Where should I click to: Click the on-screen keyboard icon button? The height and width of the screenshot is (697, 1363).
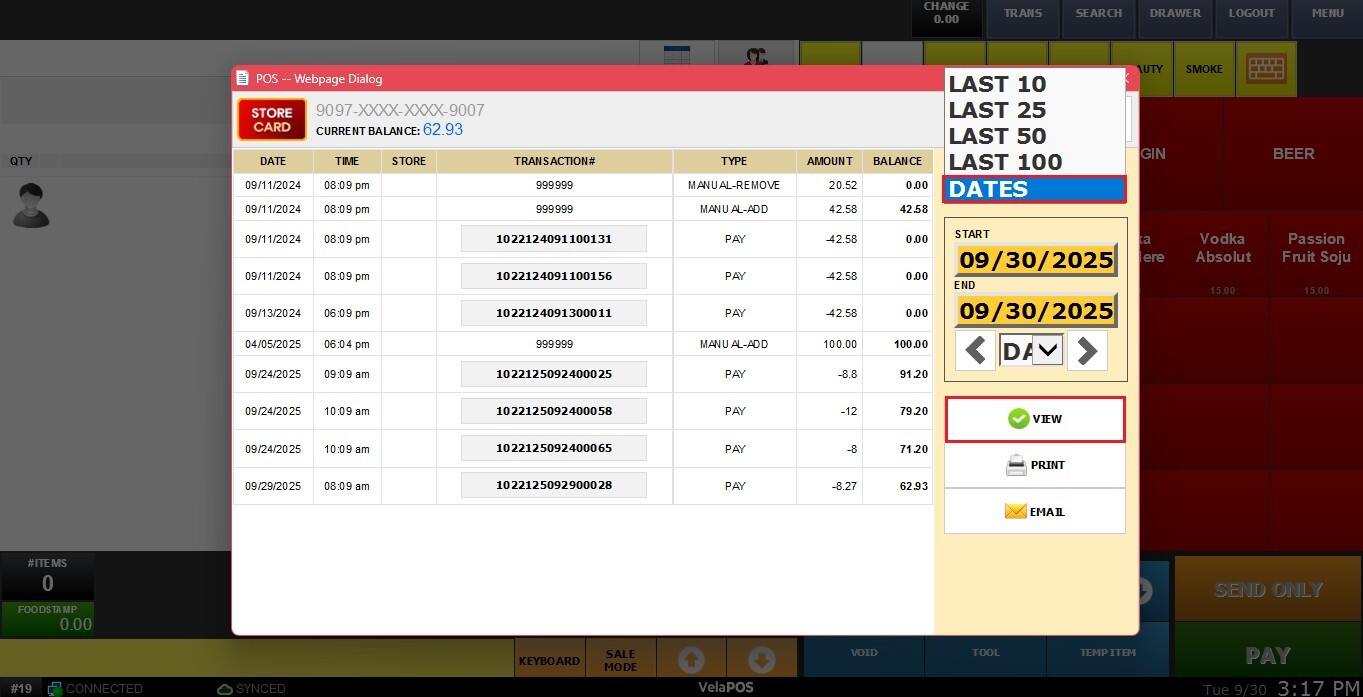click(1266, 69)
